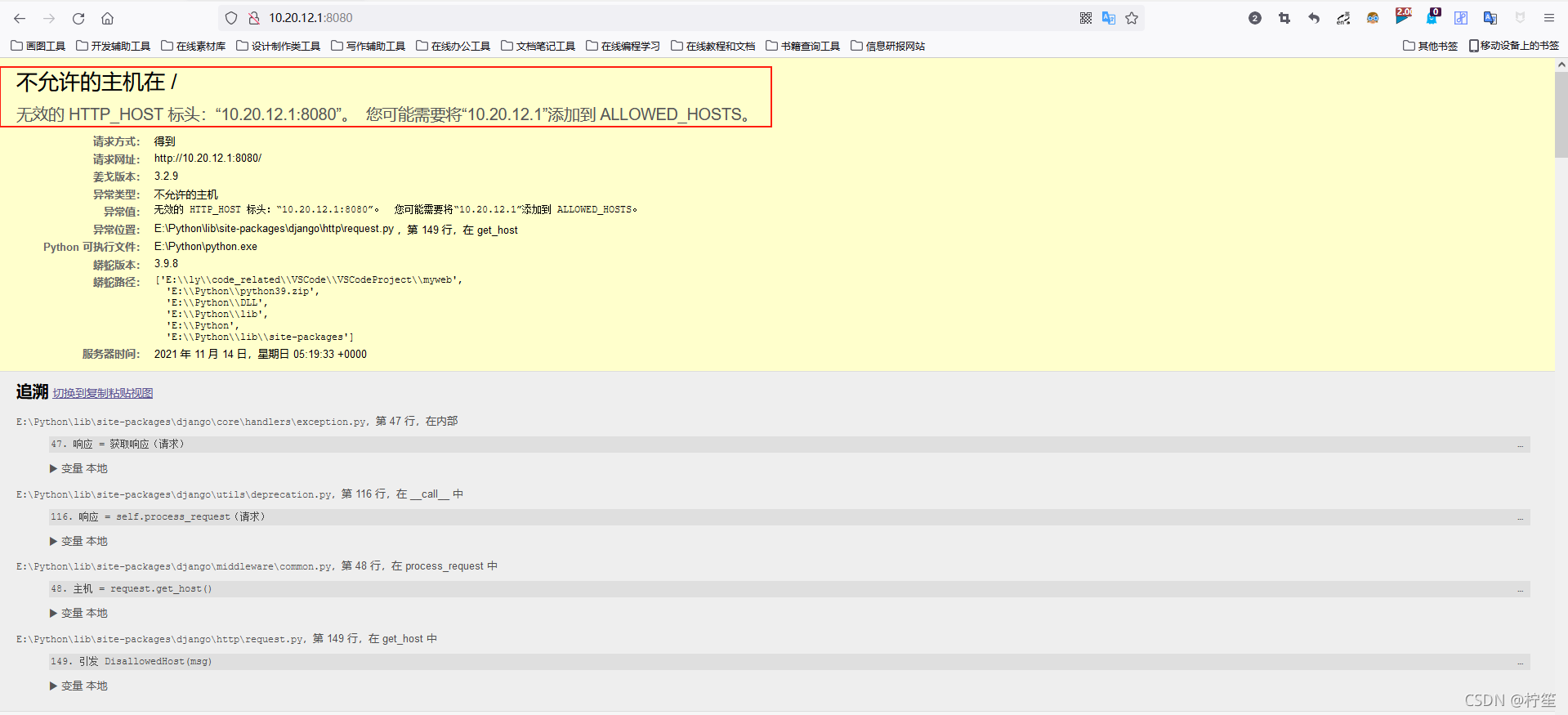Open the 书籍查询工具 bookmarks folder
This screenshot has width=1568, height=715.
803,46
